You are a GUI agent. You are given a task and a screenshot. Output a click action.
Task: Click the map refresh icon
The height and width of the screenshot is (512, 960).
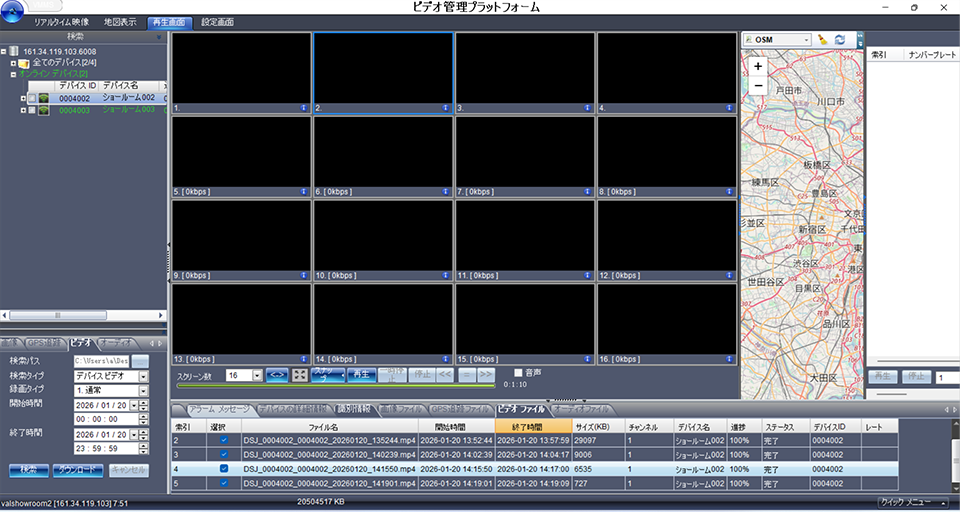click(840, 40)
